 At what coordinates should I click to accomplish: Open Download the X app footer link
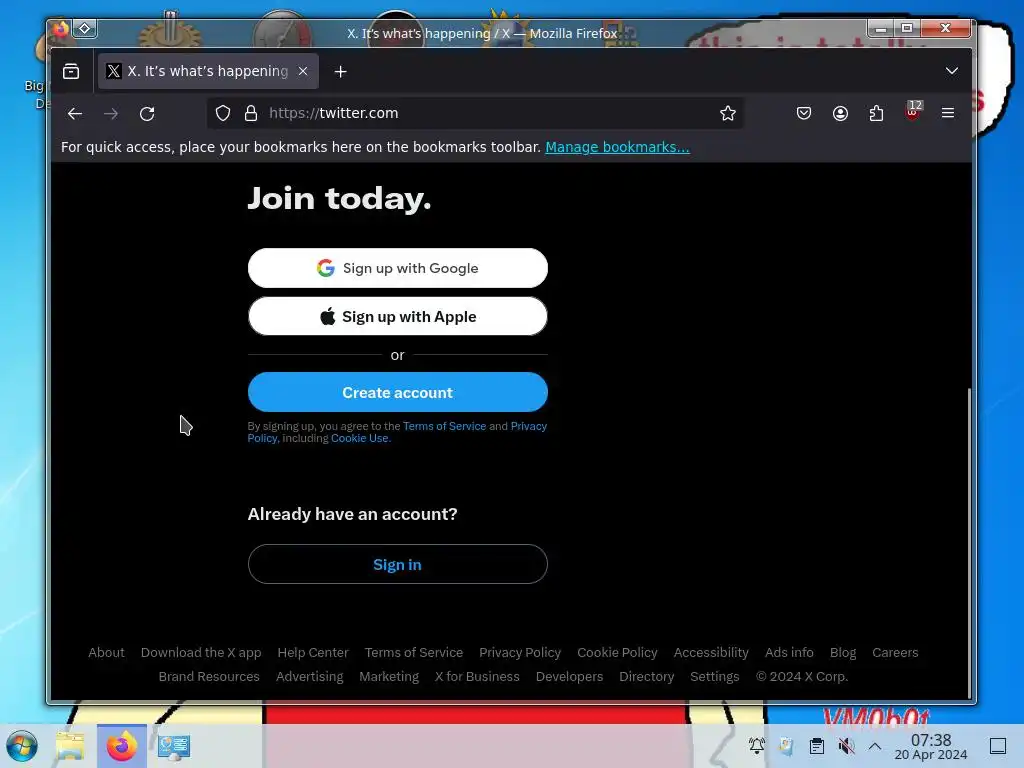(x=201, y=652)
